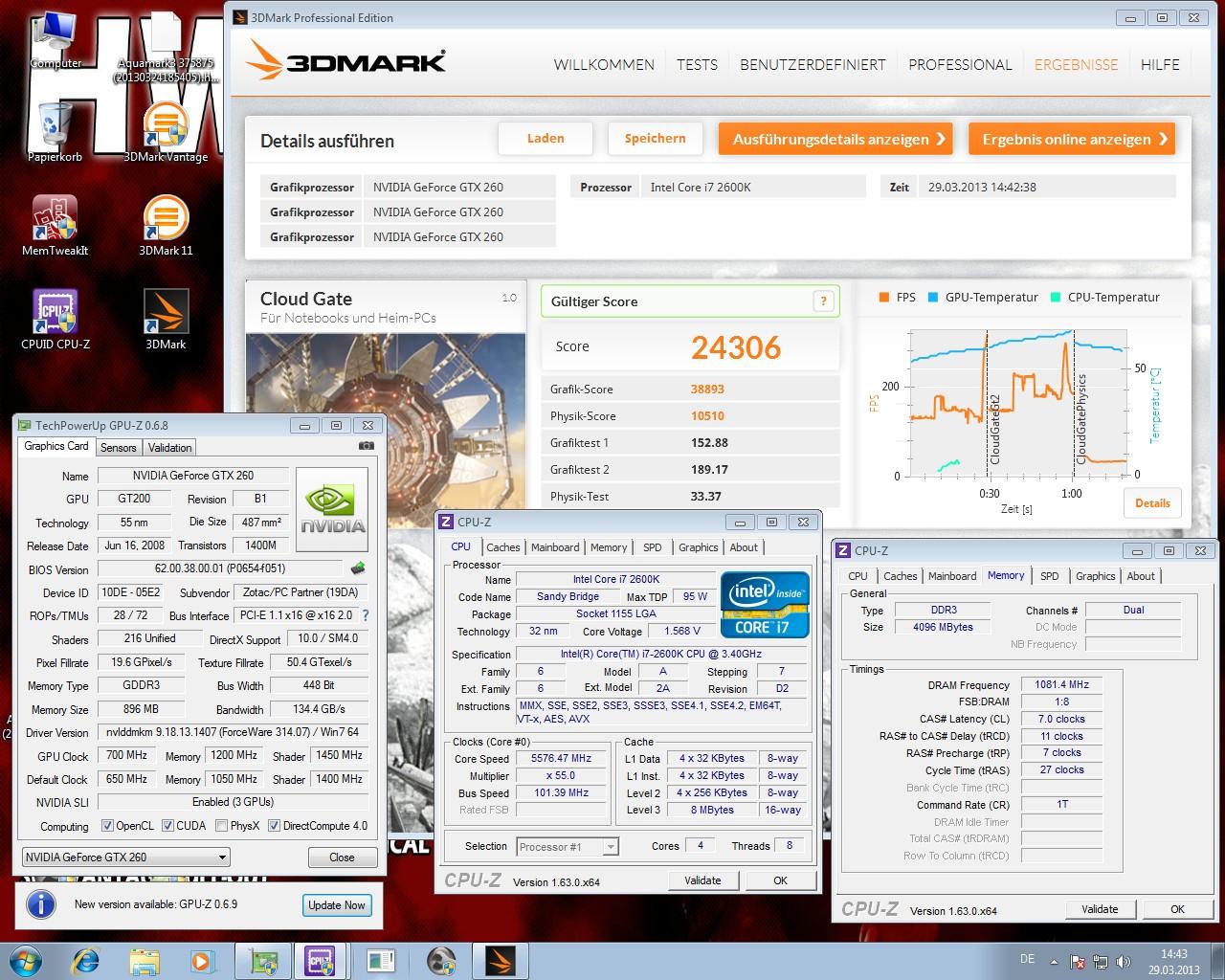The width and height of the screenshot is (1225, 980).
Task: Click GPU-Z screenshot camera icon
Action: (x=366, y=446)
